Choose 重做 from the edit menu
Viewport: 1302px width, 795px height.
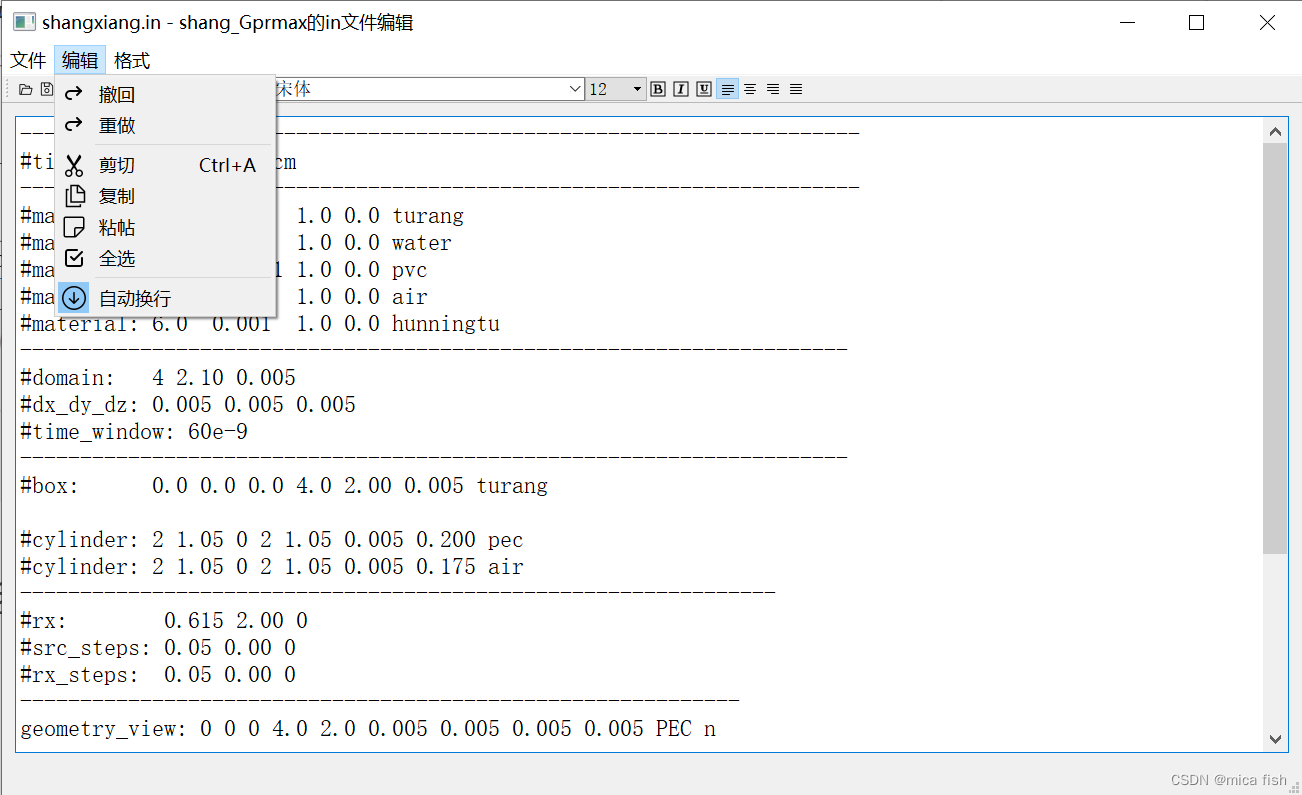(165, 125)
